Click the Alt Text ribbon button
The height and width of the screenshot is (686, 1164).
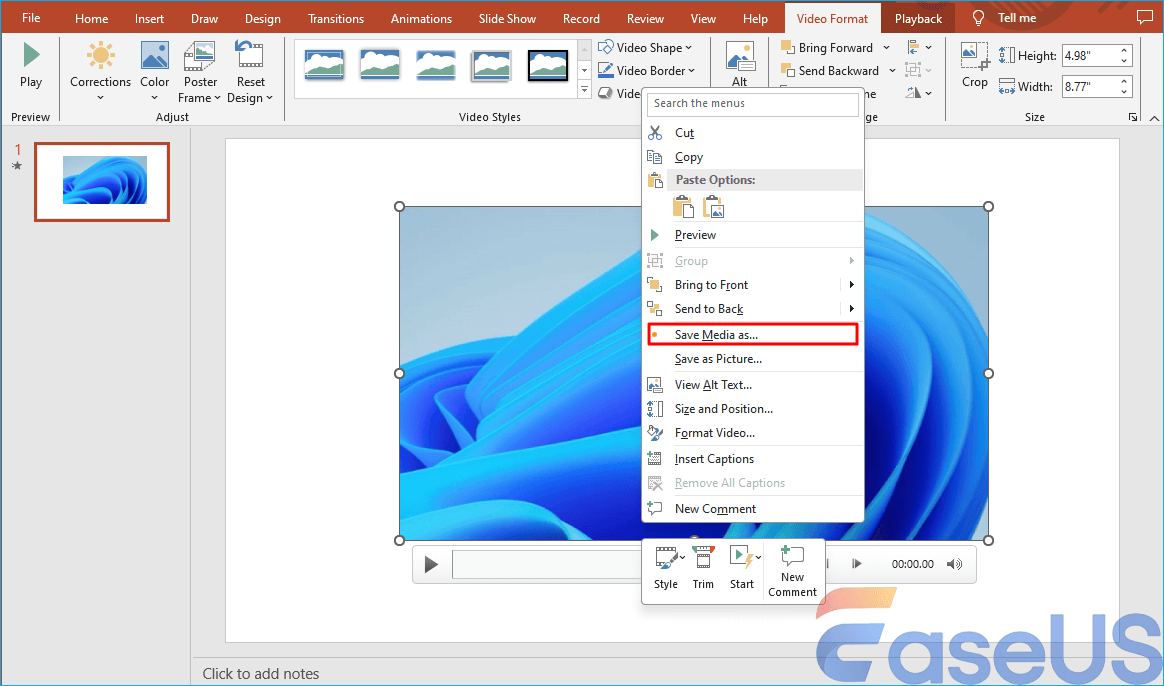coord(739,65)
